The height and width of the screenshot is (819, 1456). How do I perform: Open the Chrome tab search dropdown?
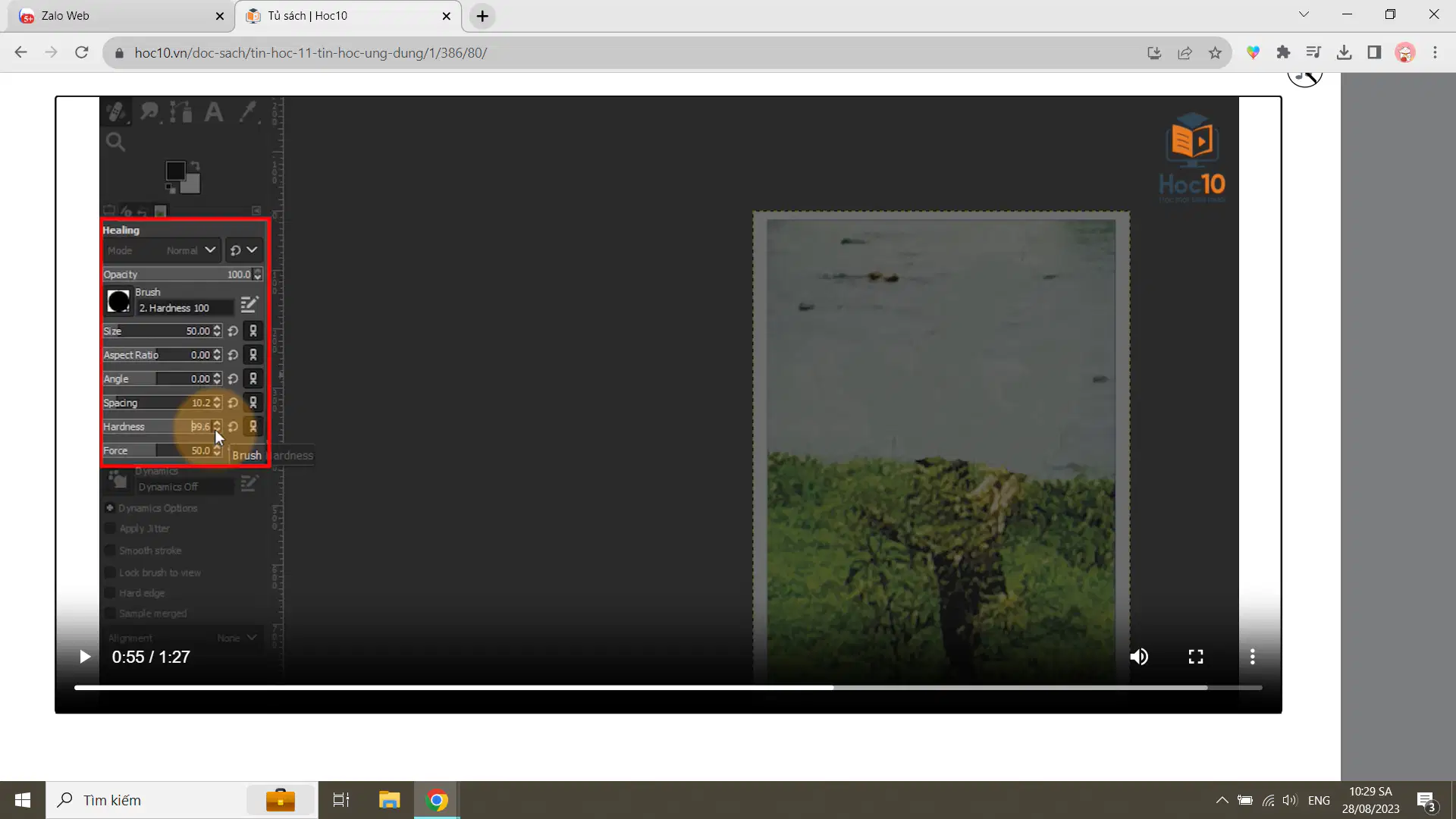pyautogui.click(x=1304, y=14)
